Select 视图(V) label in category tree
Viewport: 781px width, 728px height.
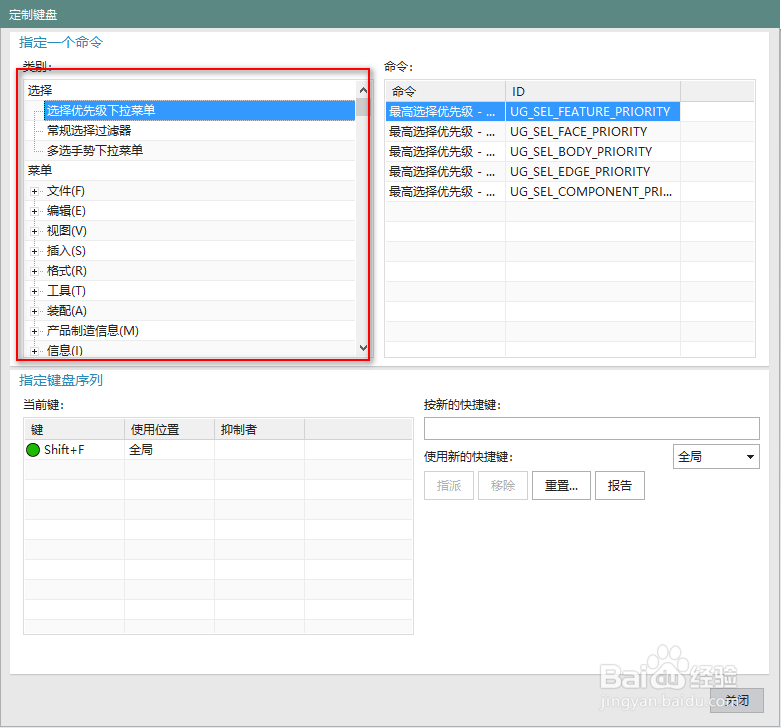pyautogui.click(x=67, y=231)
